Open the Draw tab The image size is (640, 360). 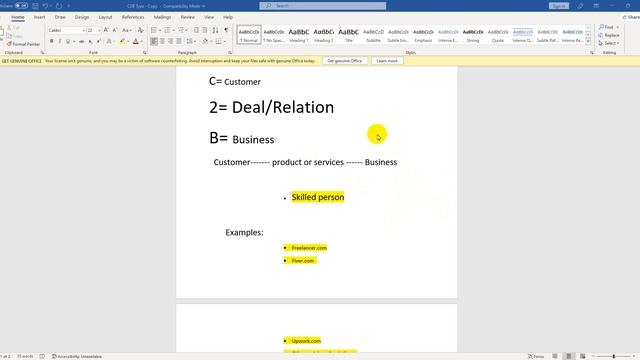[x=60, y=17]
